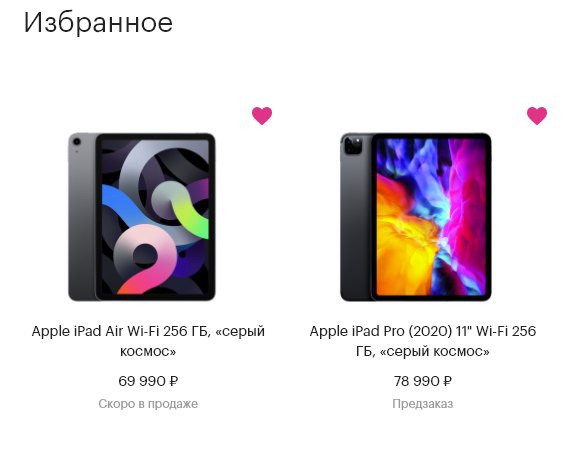This screenshot has width=582, height=467.
Task: Remove iPad Air from favorites via heart
Action: tap(262, 115)
